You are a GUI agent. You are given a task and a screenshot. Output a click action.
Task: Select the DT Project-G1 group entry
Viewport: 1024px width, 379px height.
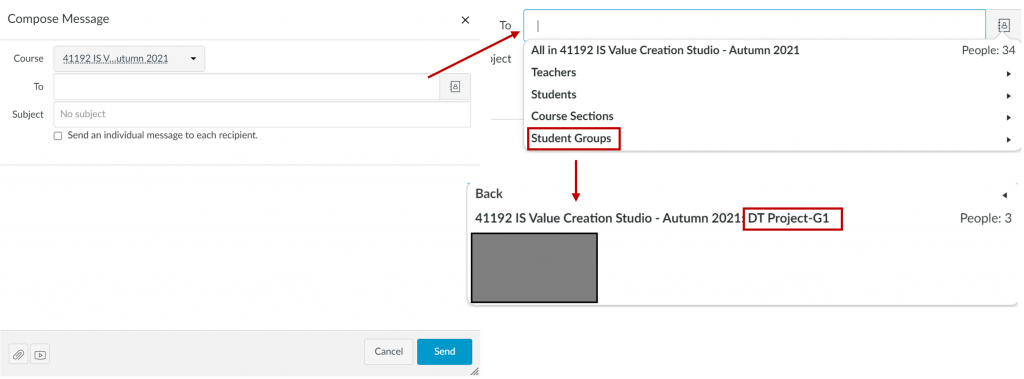pyautogui.click(x=743, y=219)
